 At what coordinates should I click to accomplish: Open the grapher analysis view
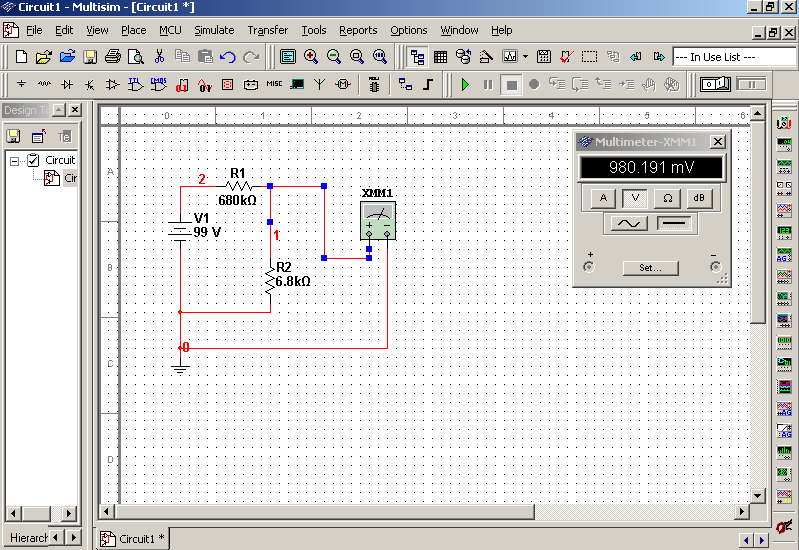(510, 57)
